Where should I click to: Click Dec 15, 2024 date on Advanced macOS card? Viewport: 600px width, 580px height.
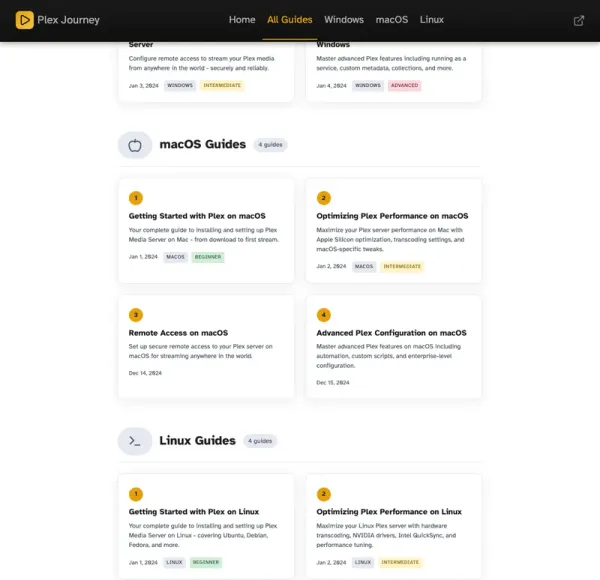pyautogui.click(x=333, y=383)
